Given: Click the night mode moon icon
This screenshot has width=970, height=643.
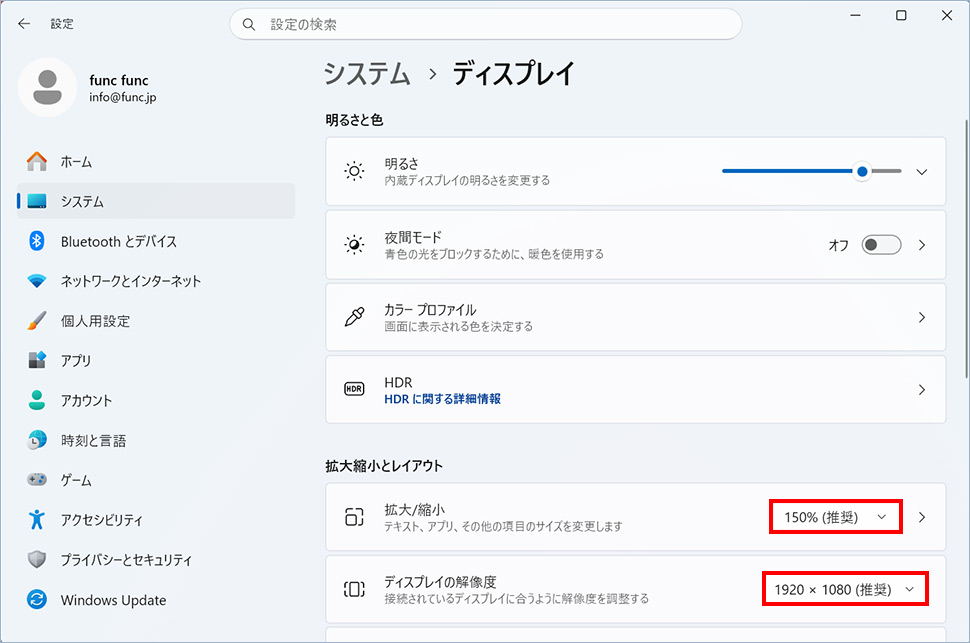Looking at the screenshot, I should (354, 244).
